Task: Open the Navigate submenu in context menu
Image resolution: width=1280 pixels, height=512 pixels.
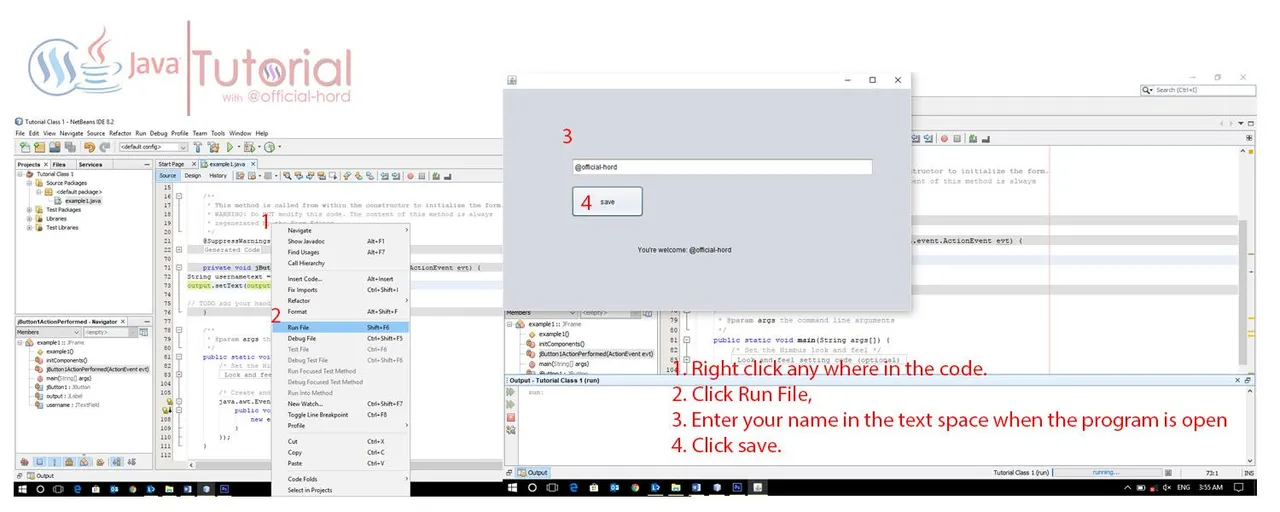Action: pyautogui.click(x=341, y=230)
